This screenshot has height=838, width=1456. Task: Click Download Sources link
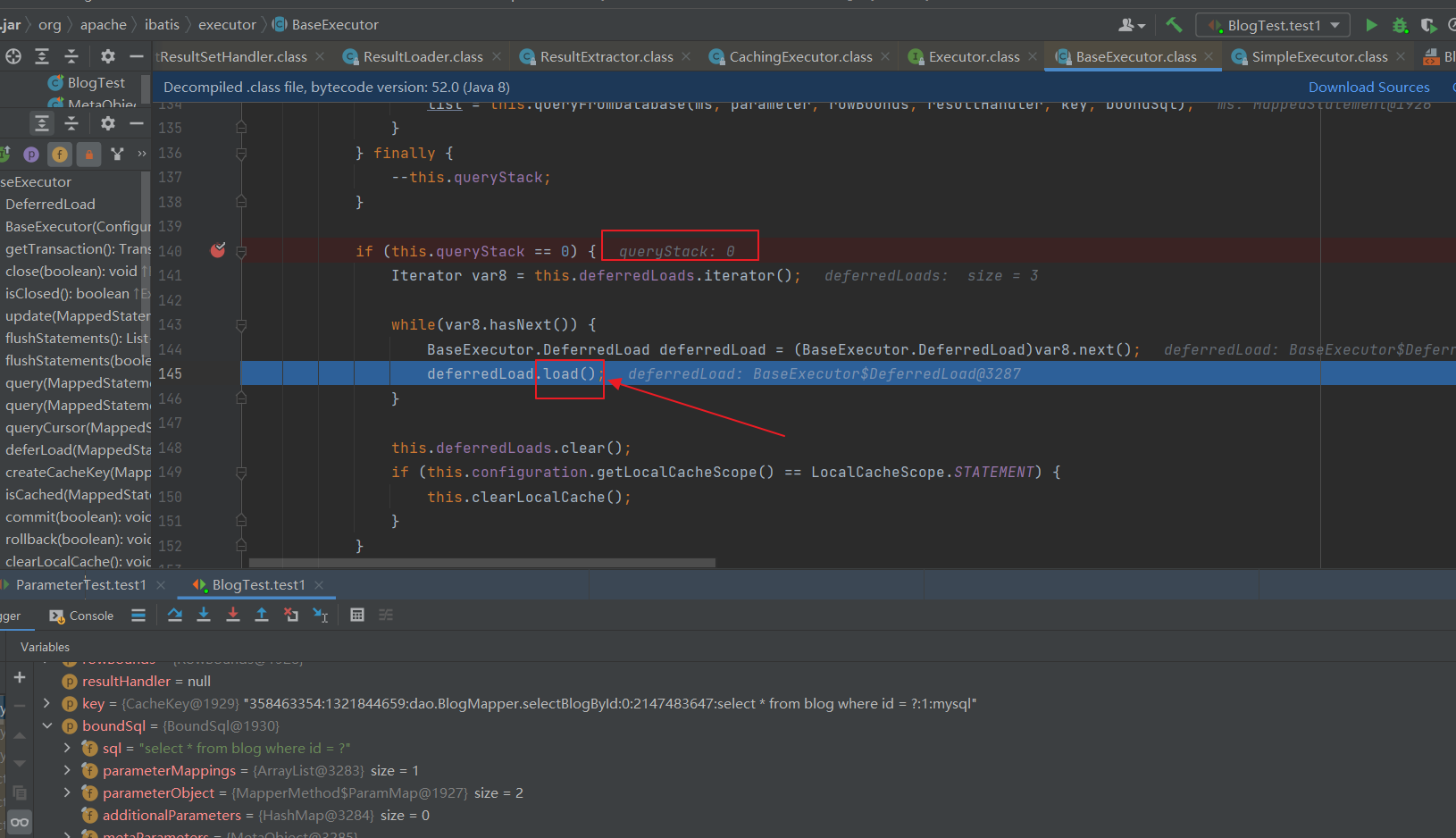[1368, 87]
